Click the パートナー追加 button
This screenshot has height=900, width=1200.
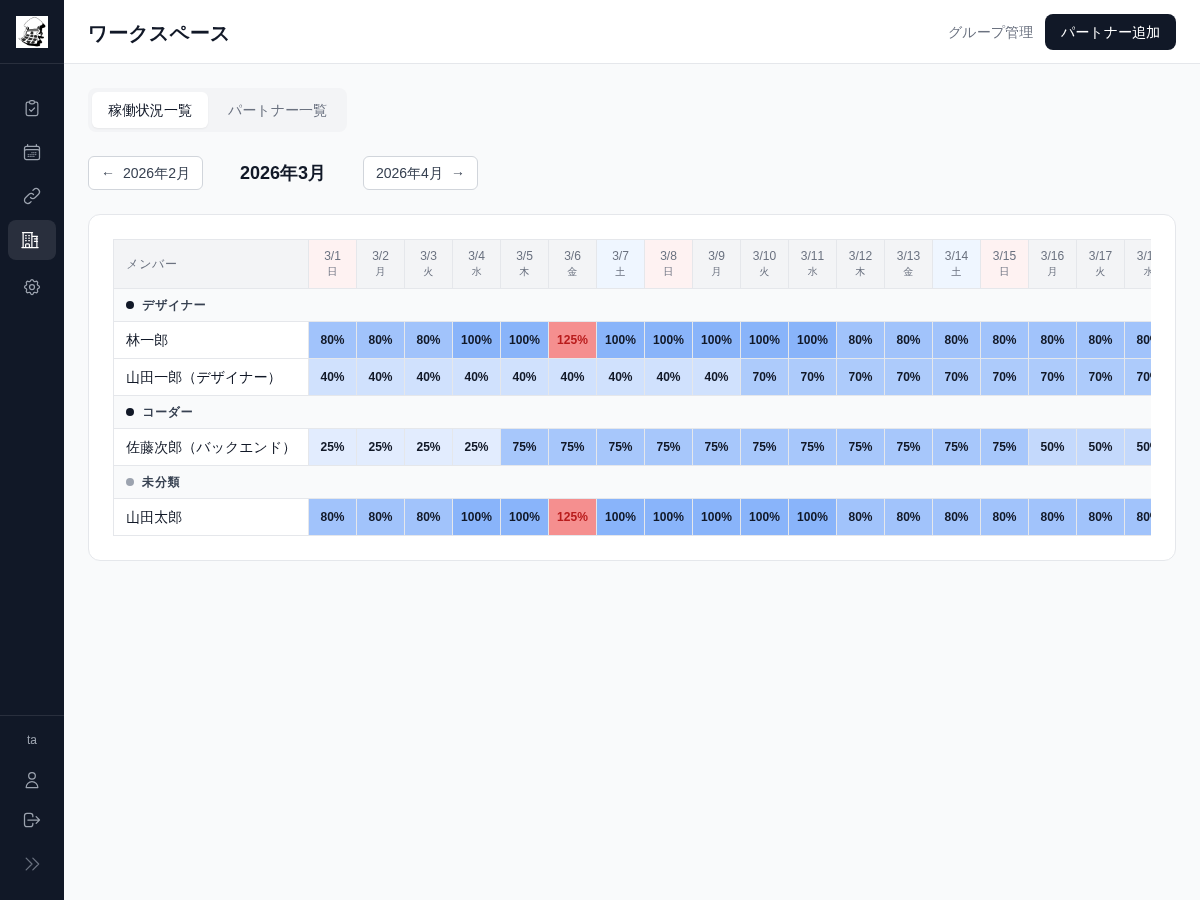coord(1110,32)
